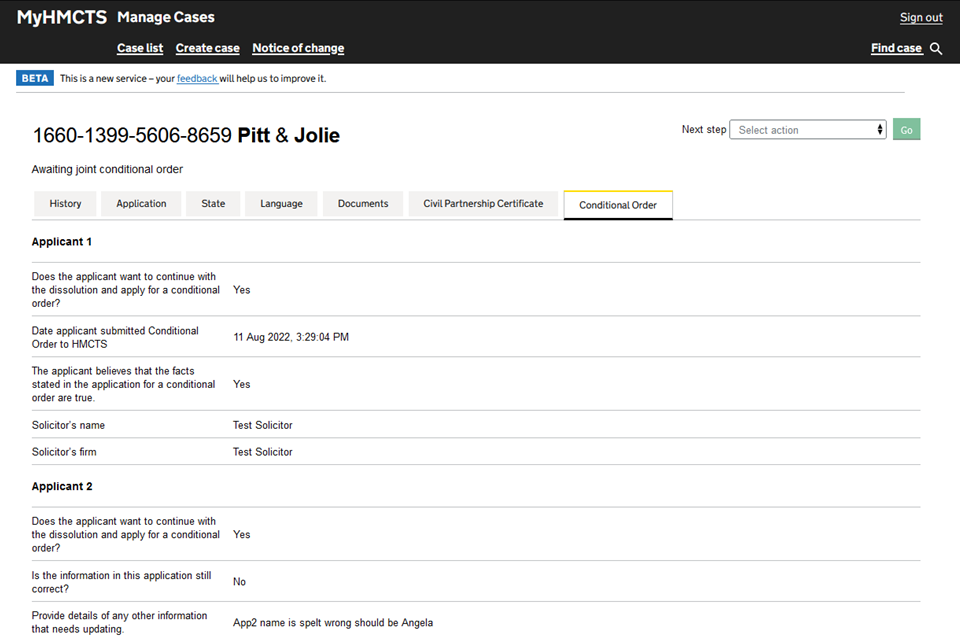This screenshot has width=960, height=640.
Task: Click the Case list link
Action: [140, 48]
